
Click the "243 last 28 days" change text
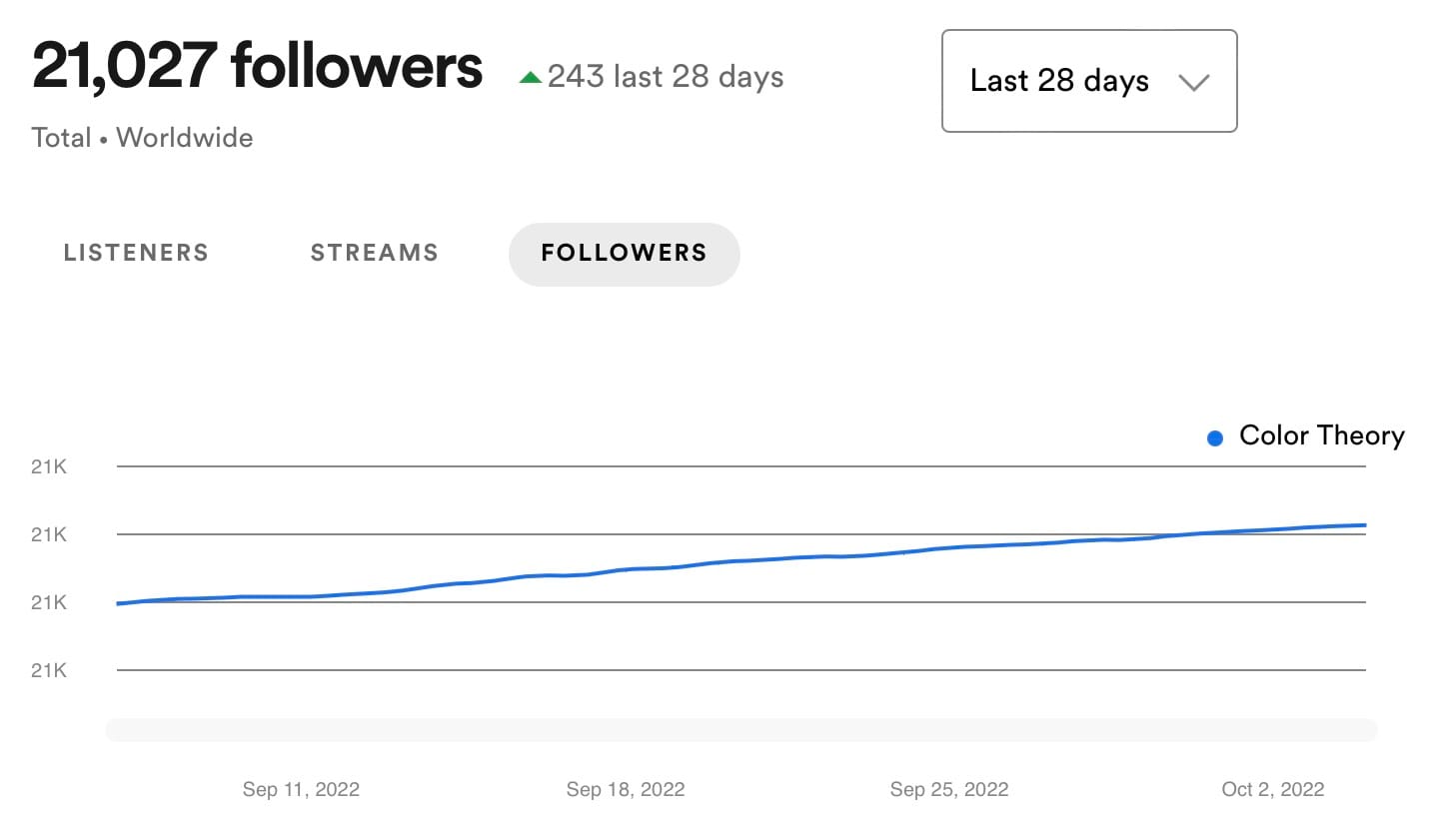666,77
